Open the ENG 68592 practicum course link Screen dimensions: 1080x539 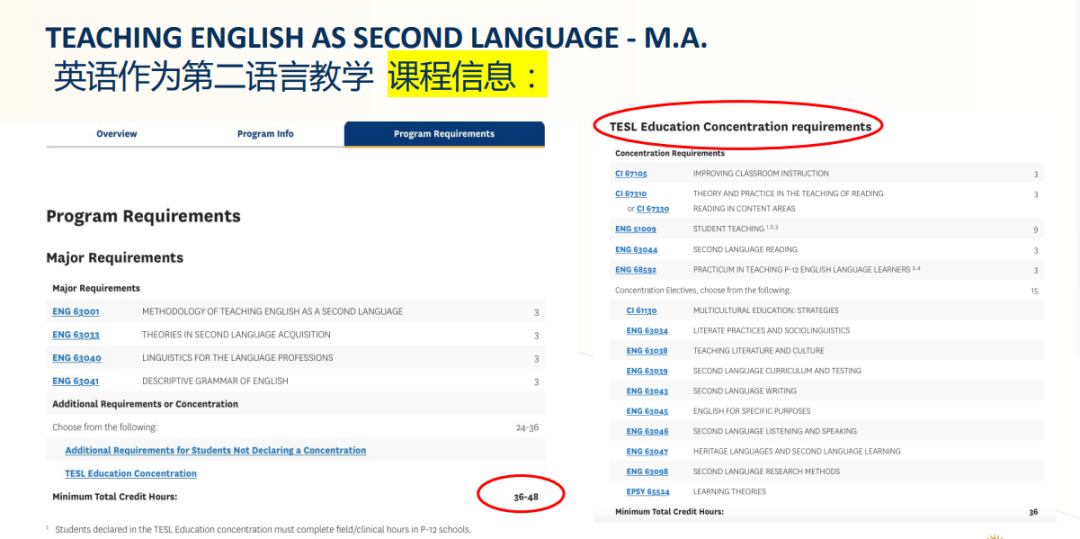click(x=636, y=270)
